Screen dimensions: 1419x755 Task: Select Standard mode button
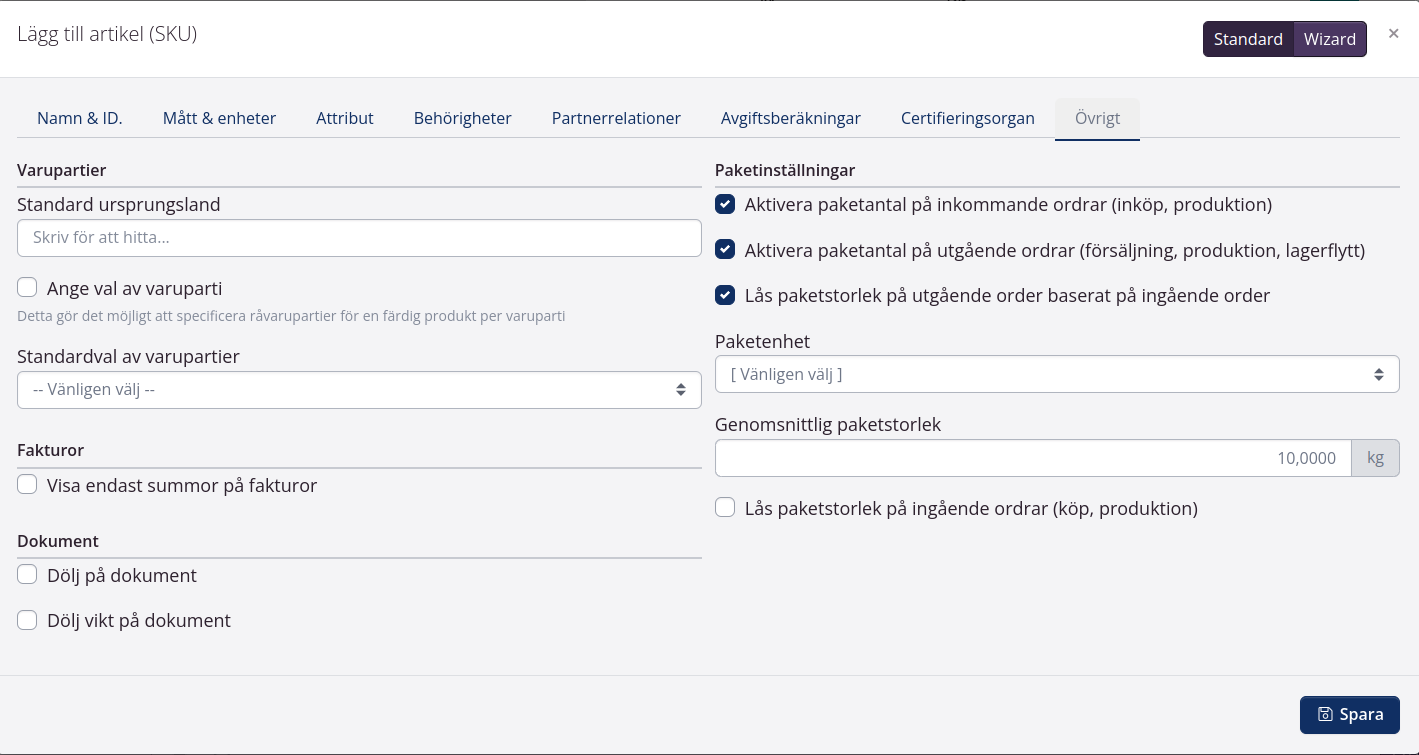(x=1248, y=40)
